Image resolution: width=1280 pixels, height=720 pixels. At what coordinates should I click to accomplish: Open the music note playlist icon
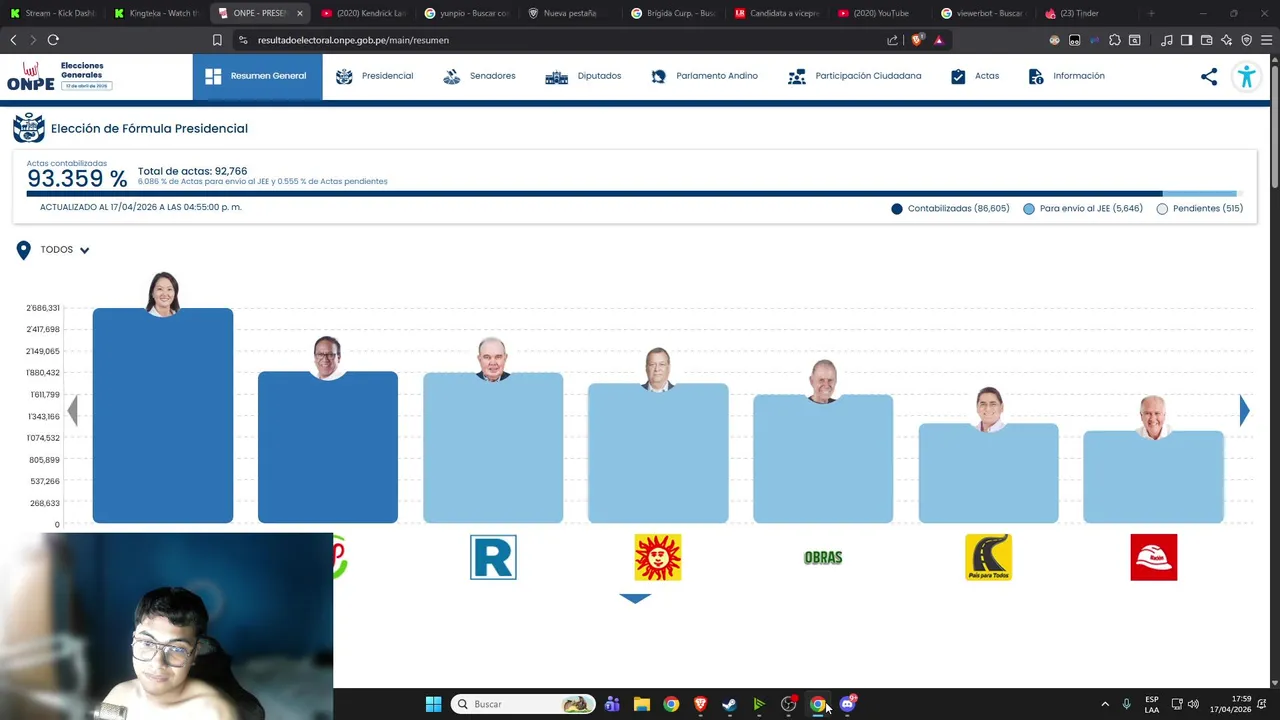1167,40
